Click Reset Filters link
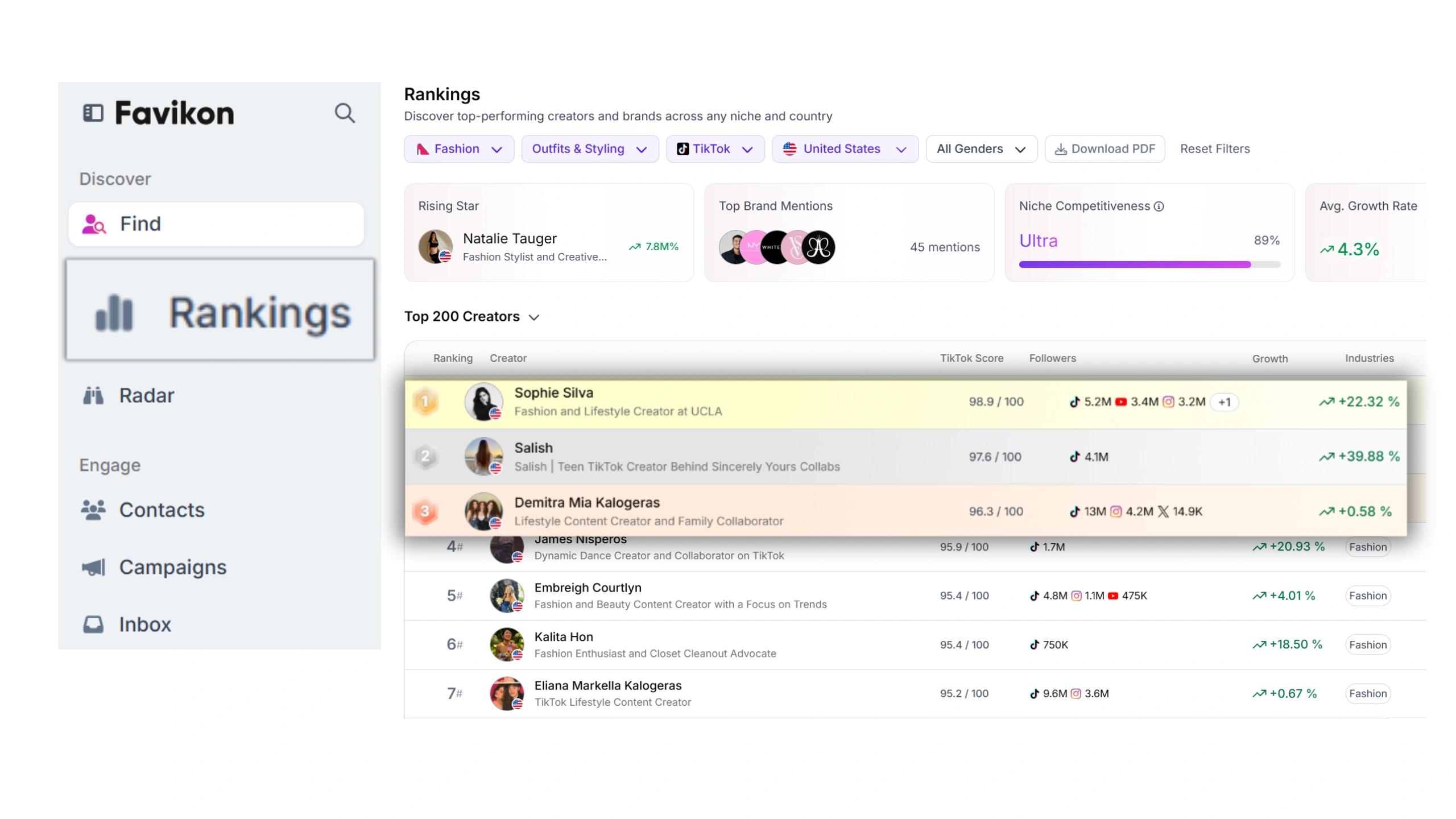Viewport: 1456px width, 819px height. click(x=1214, y=149)
